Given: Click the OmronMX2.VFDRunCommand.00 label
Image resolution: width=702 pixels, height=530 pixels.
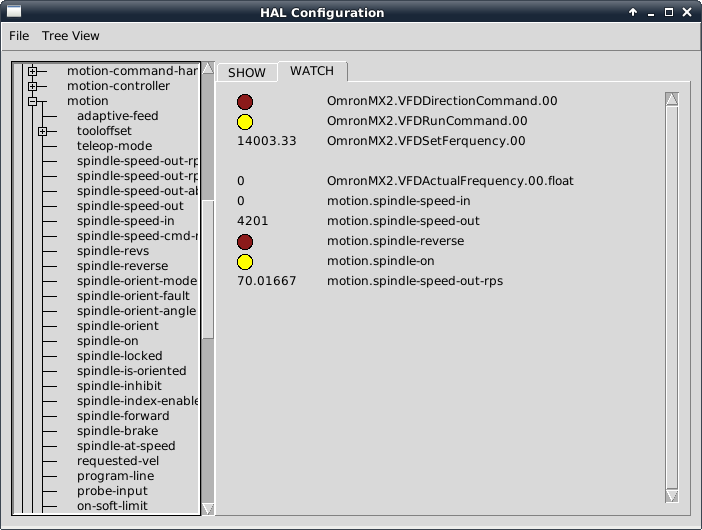Looking at the screenshot, I should tap(427, 121).
